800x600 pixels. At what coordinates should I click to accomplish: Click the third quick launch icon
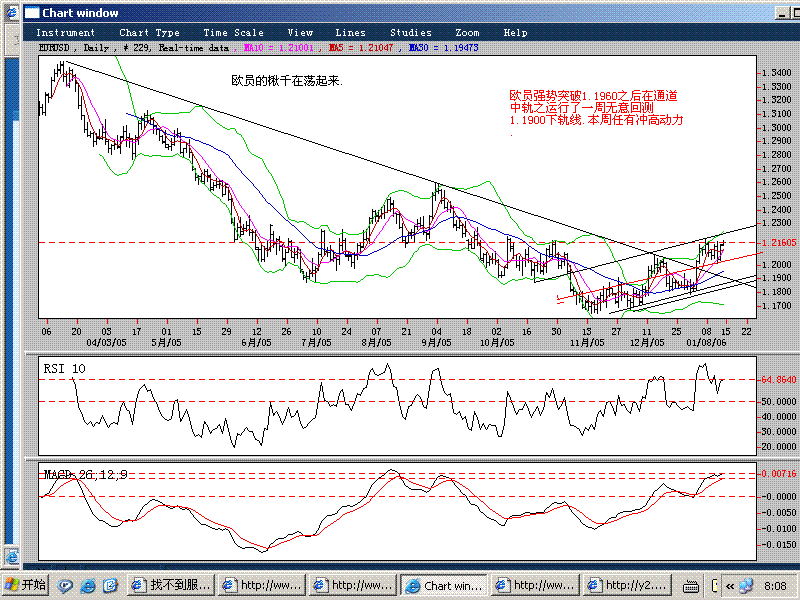111,586
